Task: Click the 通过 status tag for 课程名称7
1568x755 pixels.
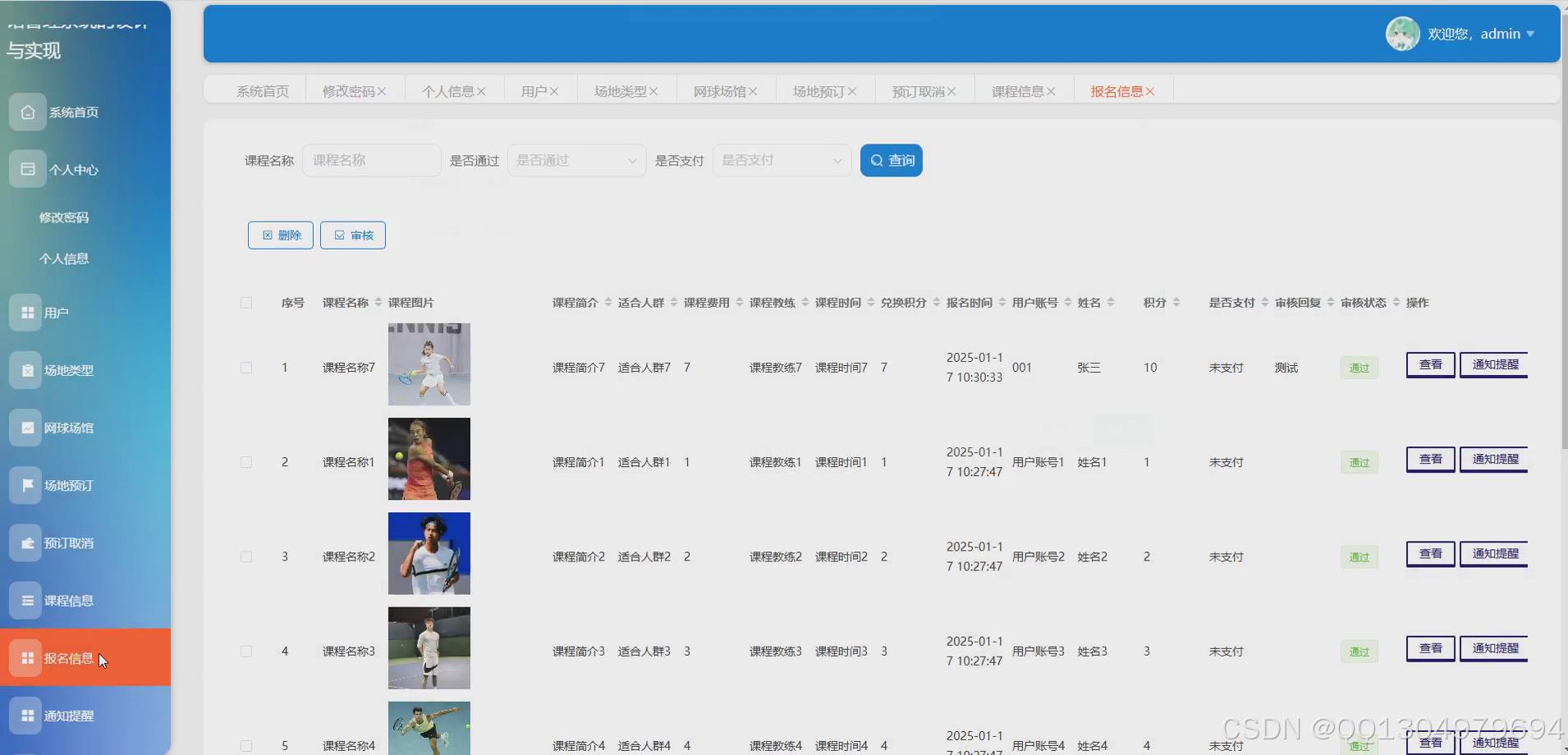Action: point(1359,368)
